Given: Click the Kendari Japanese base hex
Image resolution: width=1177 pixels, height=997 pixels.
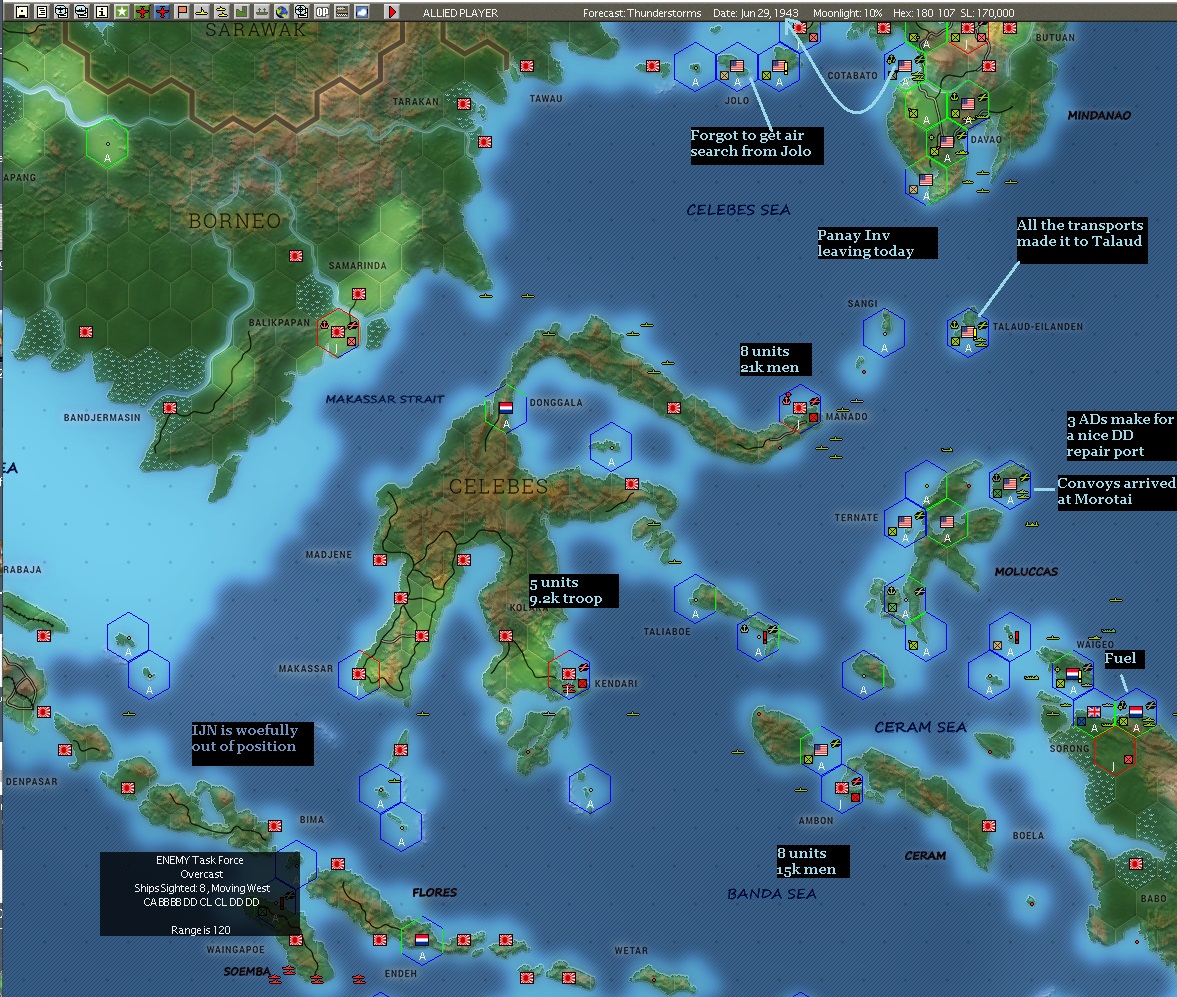Looking at the screenshot, I should (x=569, y=674).
